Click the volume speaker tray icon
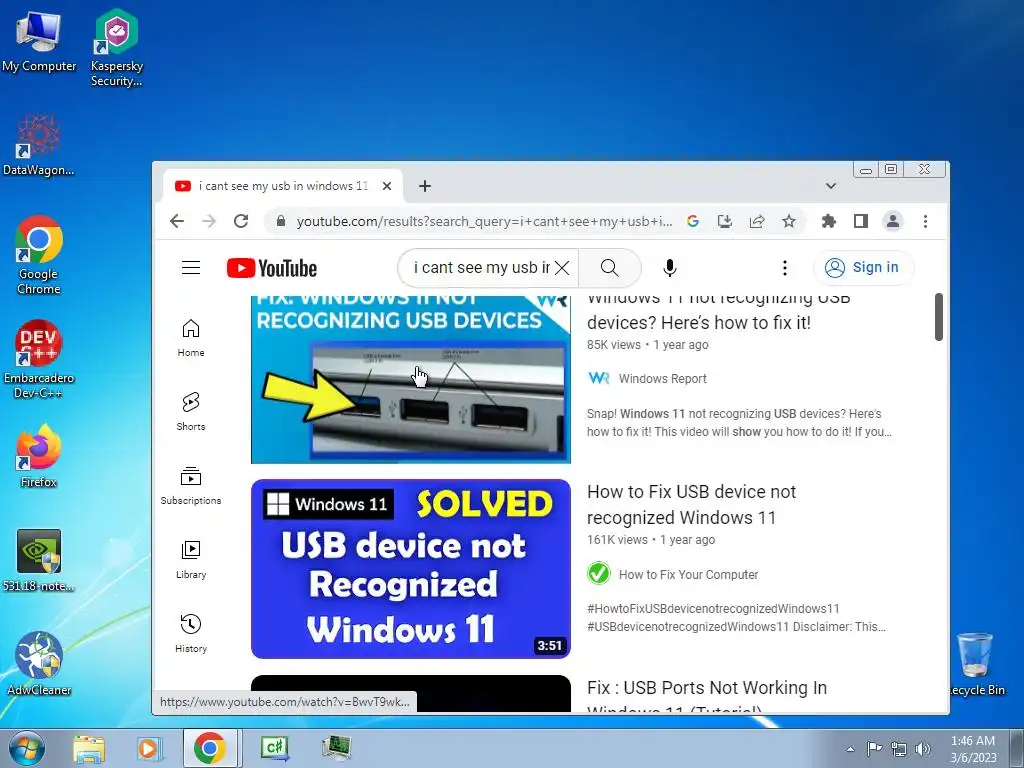Viewport: 1024px width, 768px height. [923, 749]
